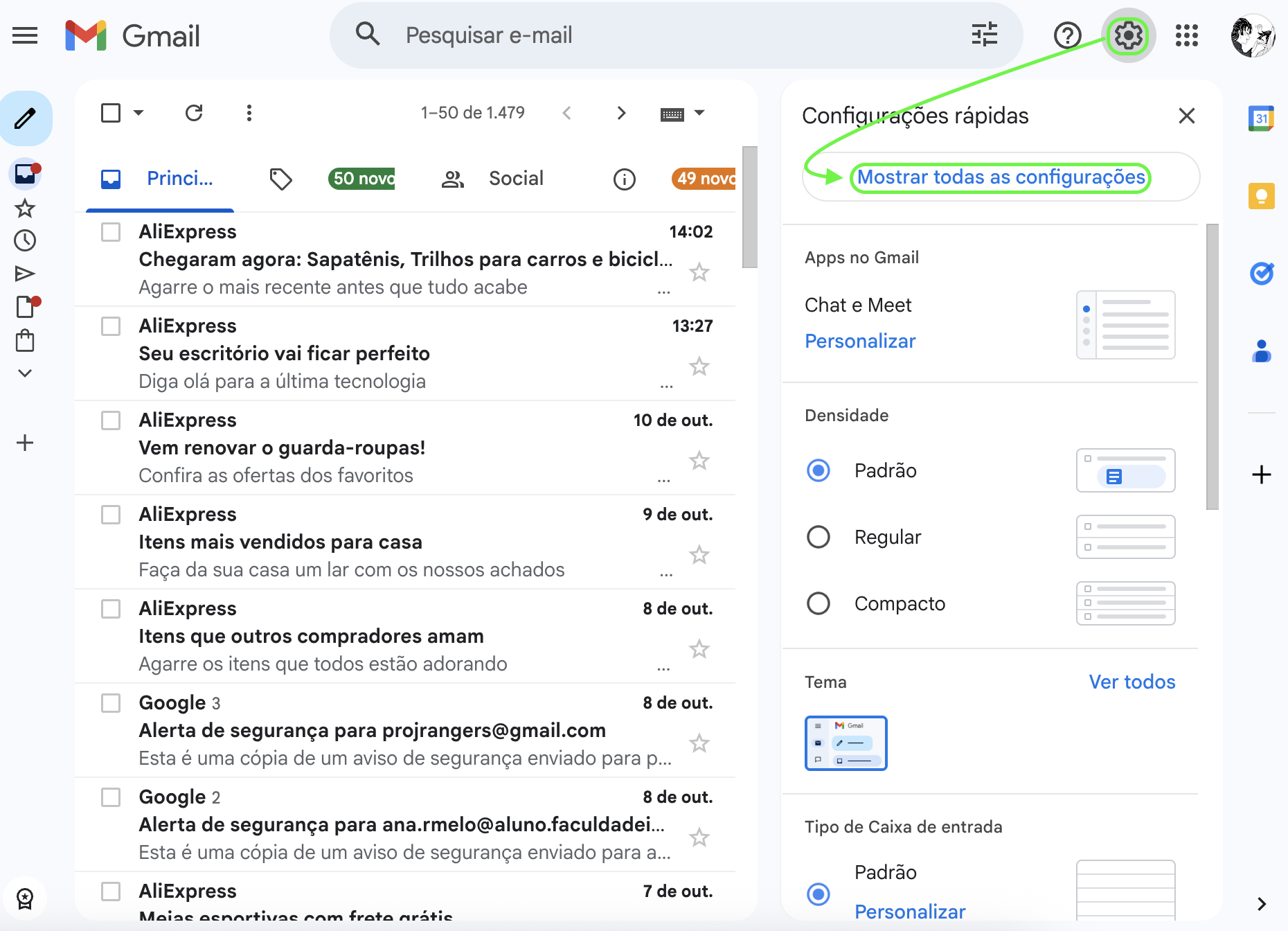Open Google 2 security alert email
Image resolution: width=1288 pixels, height=931 pixels.
[x=405, y=824]
